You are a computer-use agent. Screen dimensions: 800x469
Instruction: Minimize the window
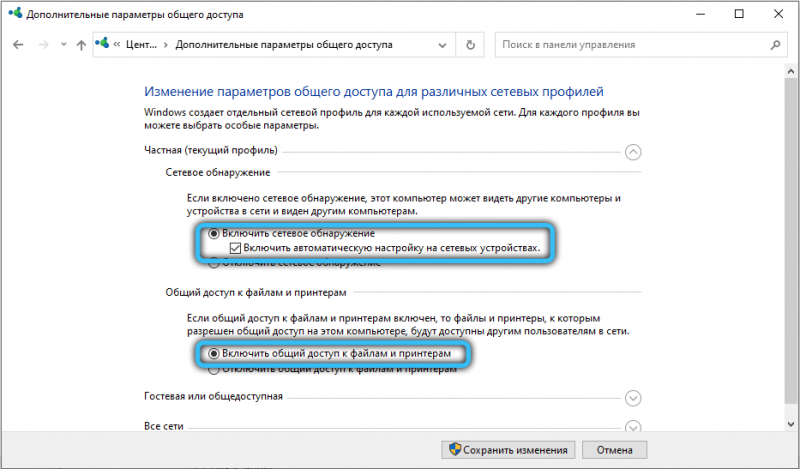701,14
